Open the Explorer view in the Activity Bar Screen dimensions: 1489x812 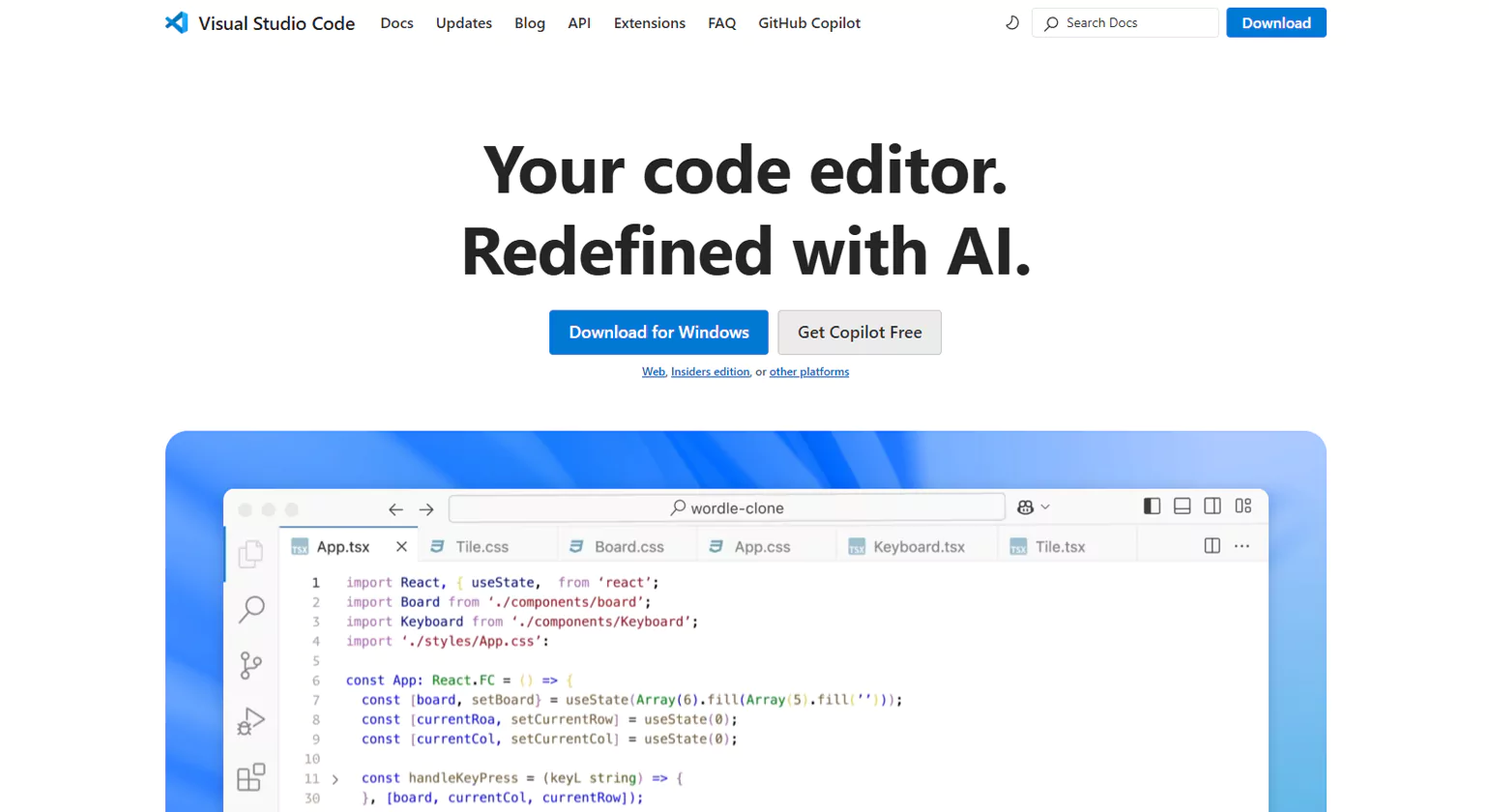[251, 553]
